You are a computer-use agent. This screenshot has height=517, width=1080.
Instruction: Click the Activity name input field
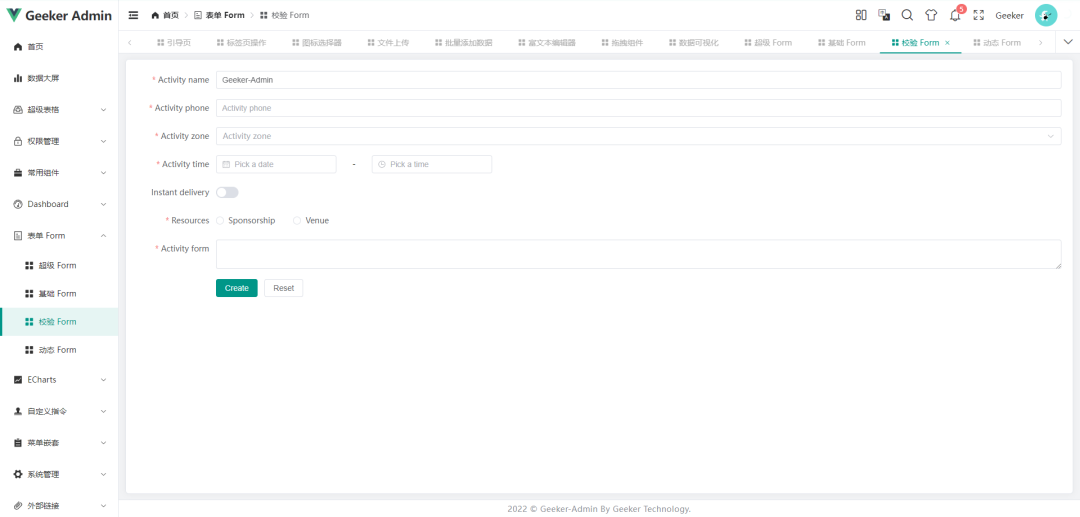click(638, 80)
